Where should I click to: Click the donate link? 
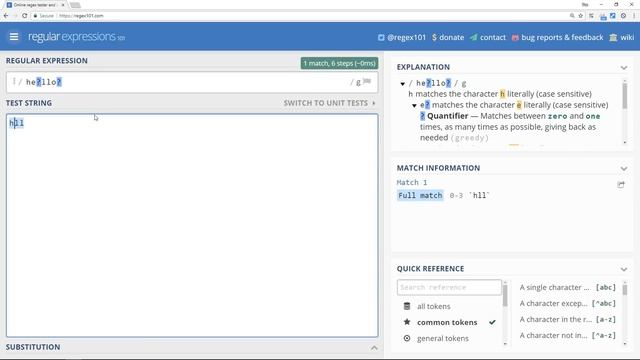tap(451, 37)
